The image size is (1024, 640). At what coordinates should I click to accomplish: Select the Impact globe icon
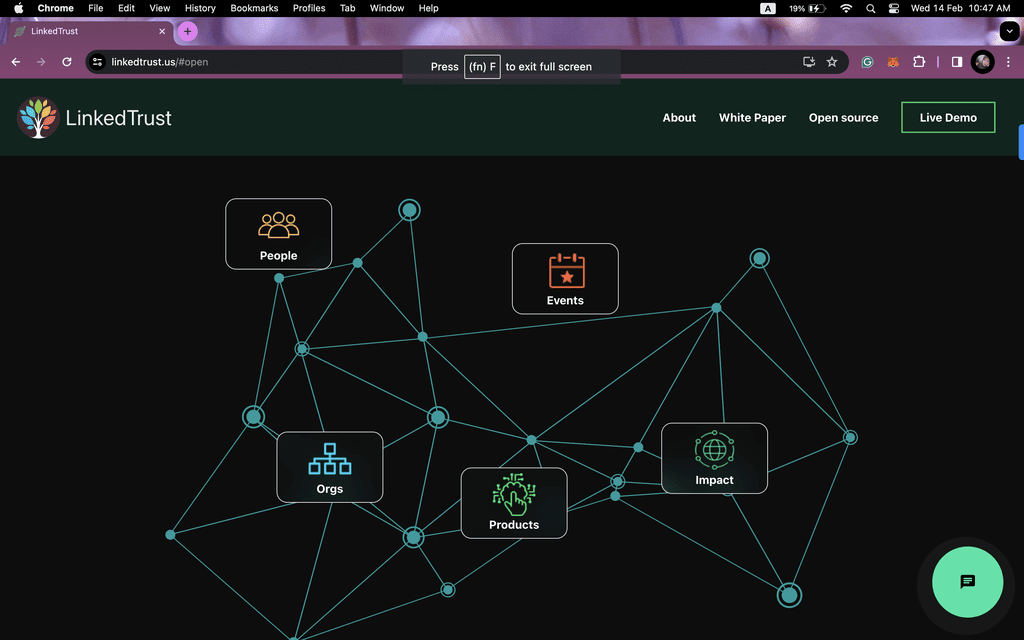[714, 451]
